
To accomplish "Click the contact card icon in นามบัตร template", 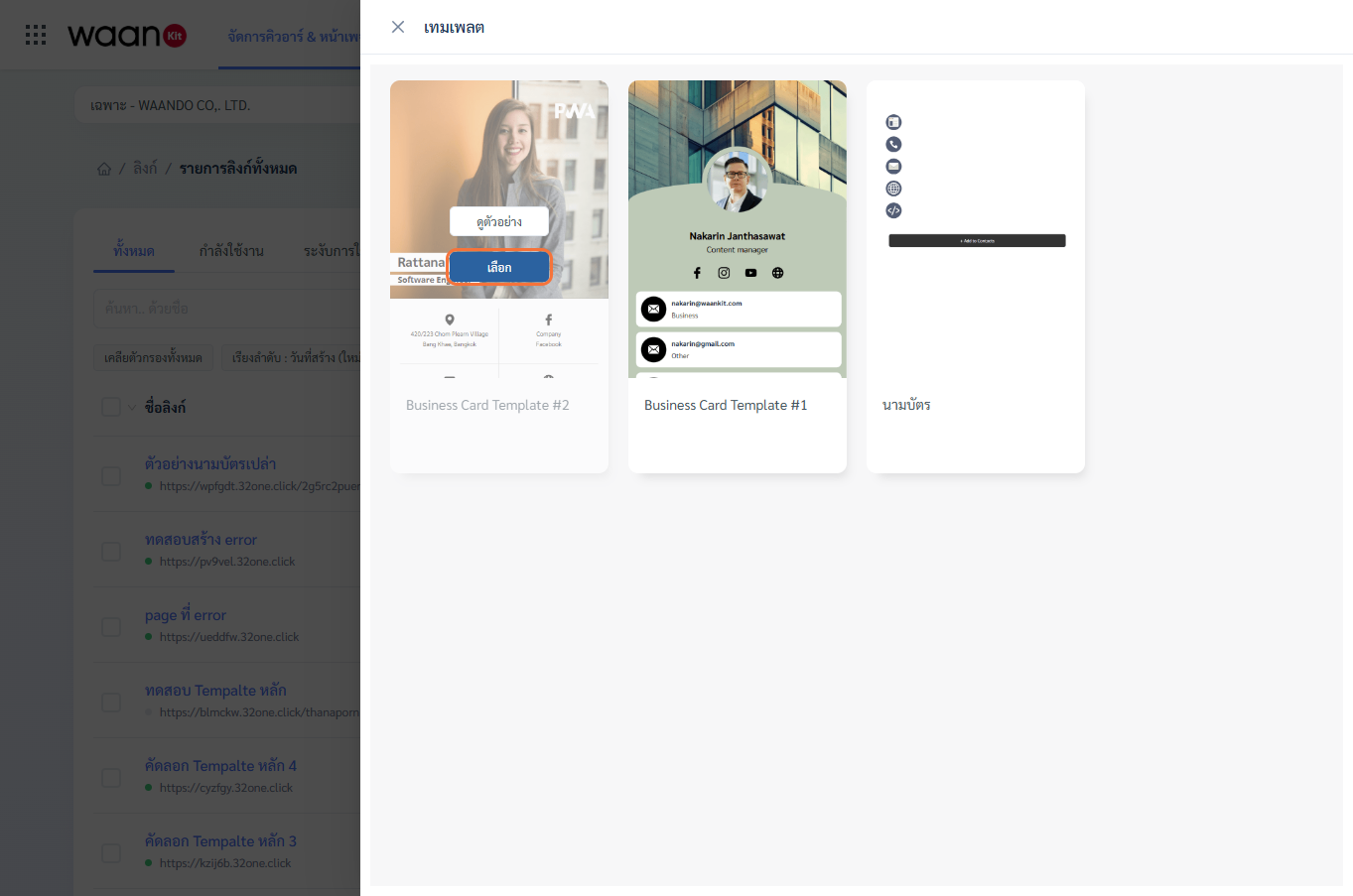I will pyautogui.click(x=893, y=122).
